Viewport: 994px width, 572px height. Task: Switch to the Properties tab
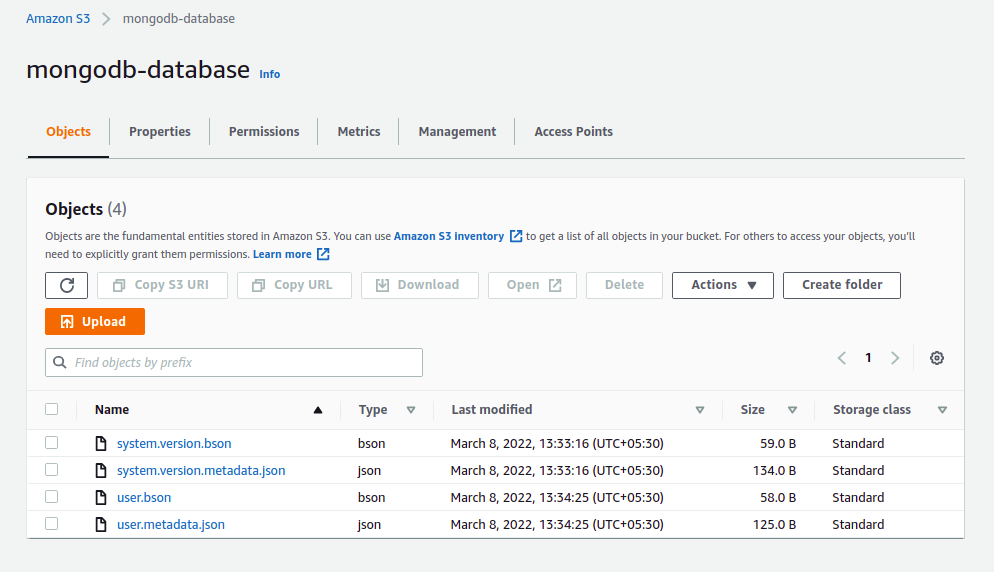coord(160,132)
